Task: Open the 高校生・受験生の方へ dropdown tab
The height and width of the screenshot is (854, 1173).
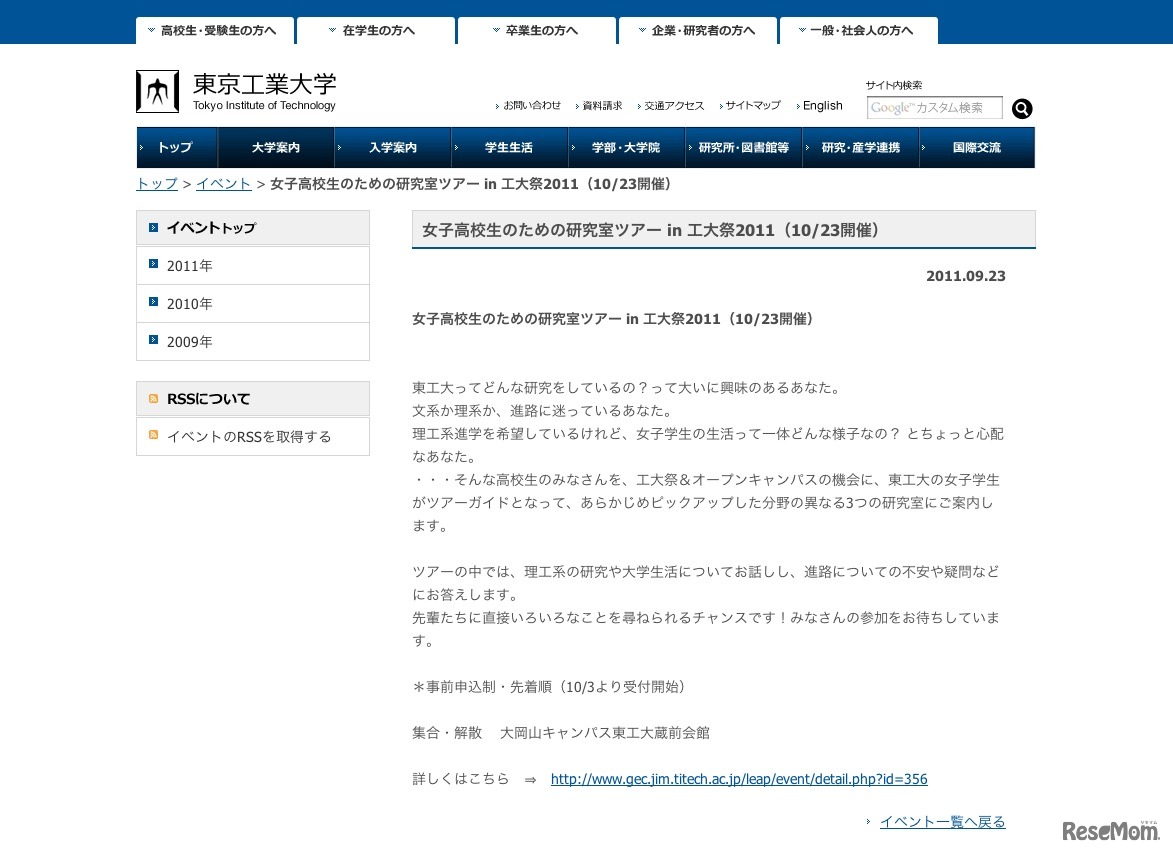Action: [215, 31]
